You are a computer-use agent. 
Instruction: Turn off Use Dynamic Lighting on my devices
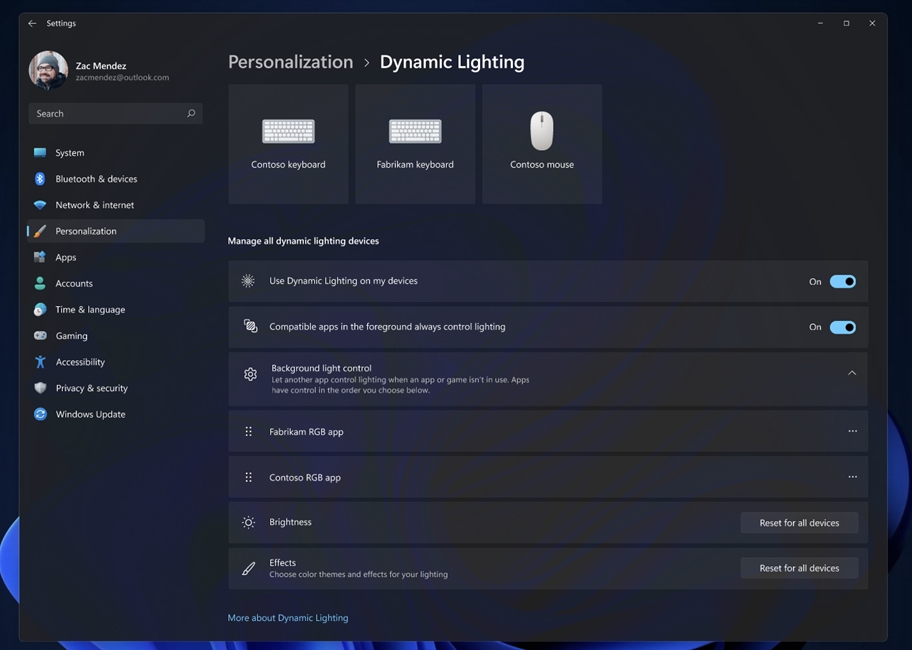pyautogui.click(x=842, y=281)
